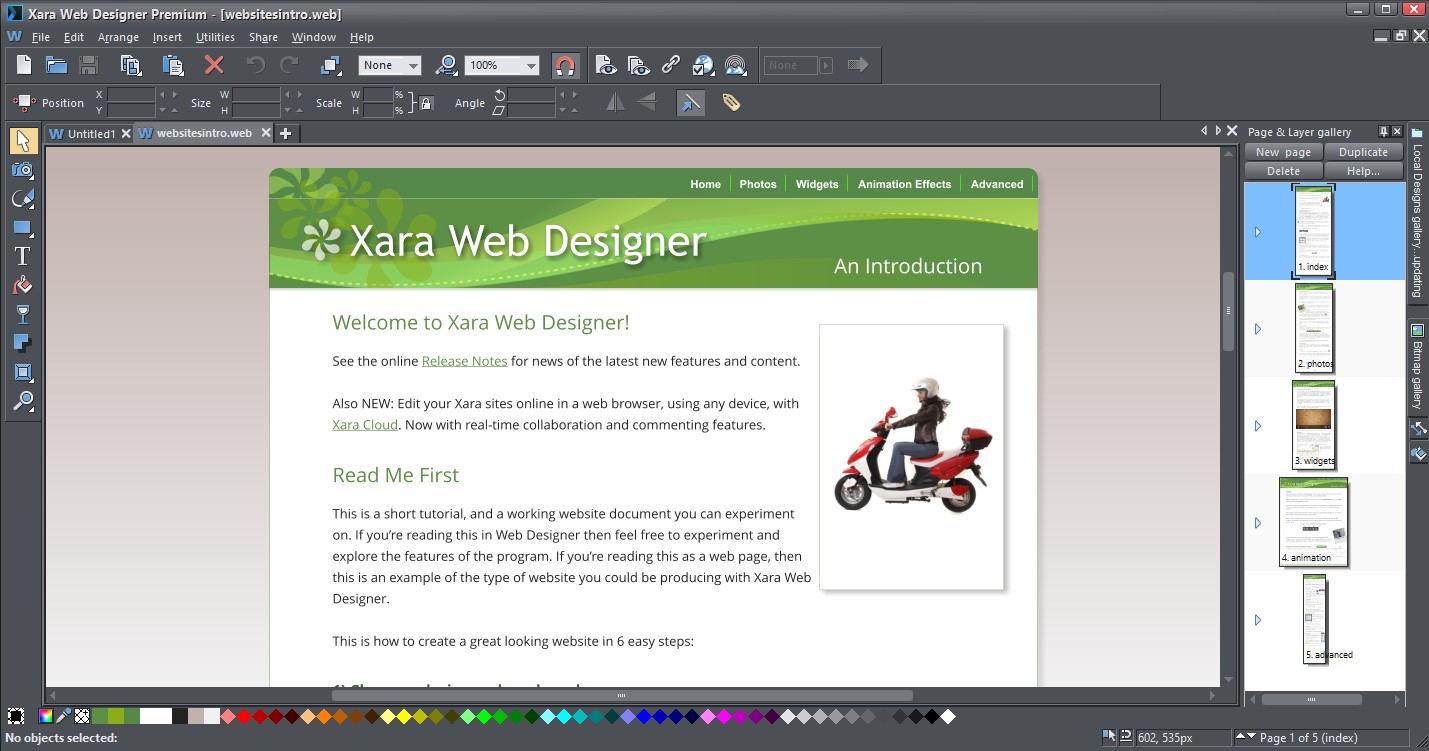Open the quality None dropdown
The image size is (1429, 751).
[390, 65]
